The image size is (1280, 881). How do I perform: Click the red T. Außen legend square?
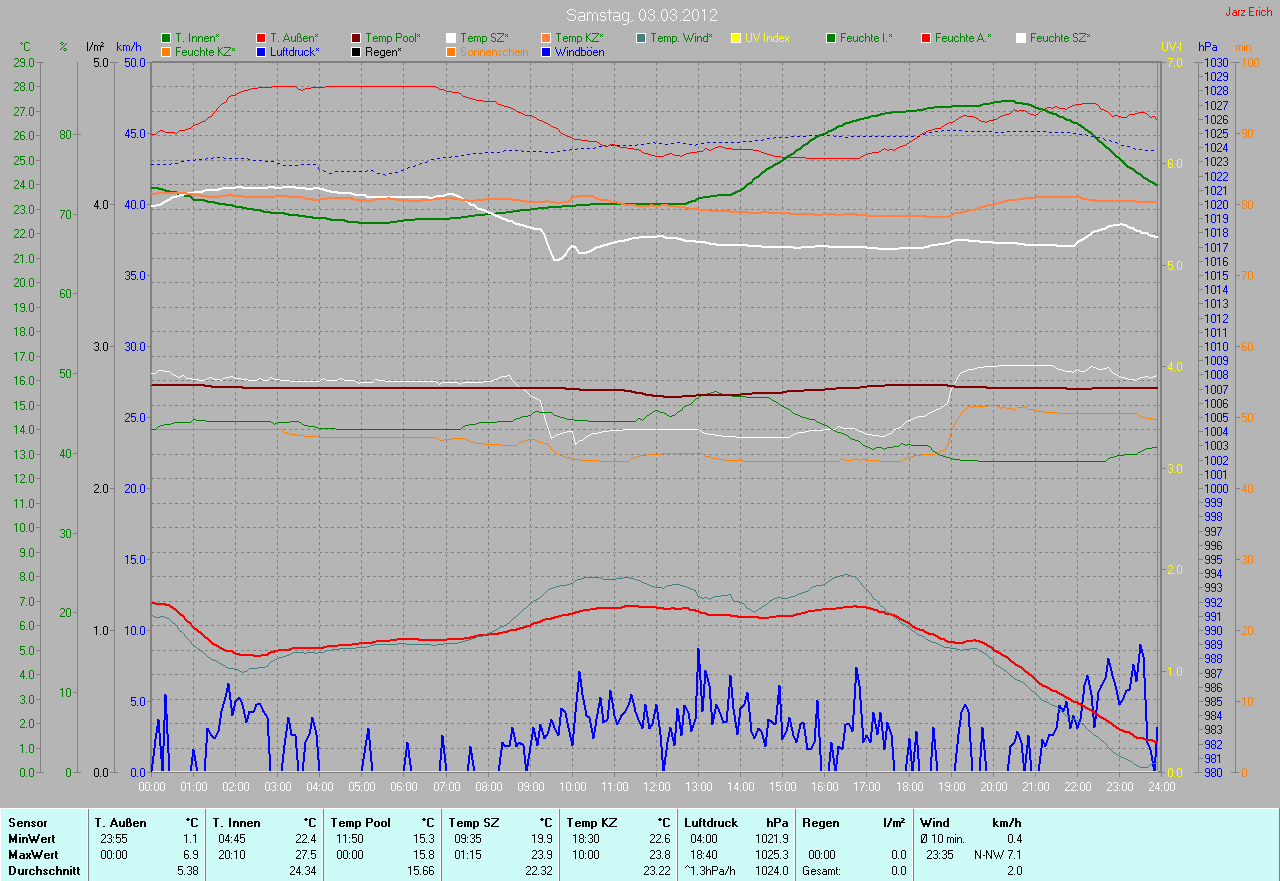(261, 38)
